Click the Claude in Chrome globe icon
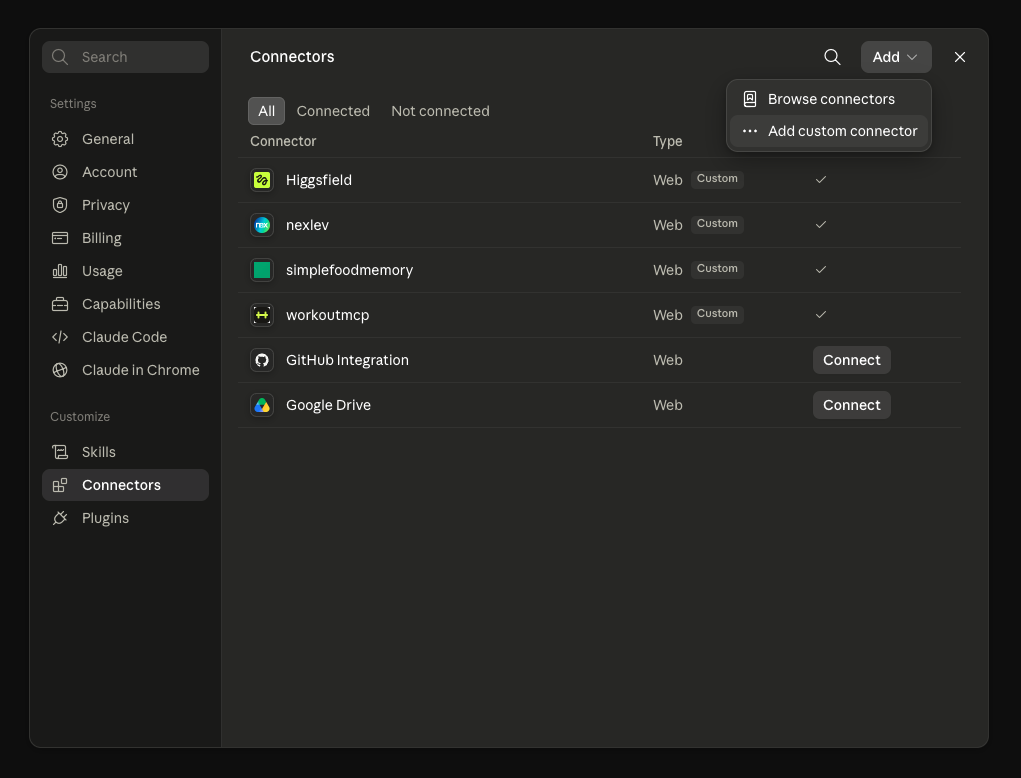Screen dimensions: 1021x778 click(60, 370)
